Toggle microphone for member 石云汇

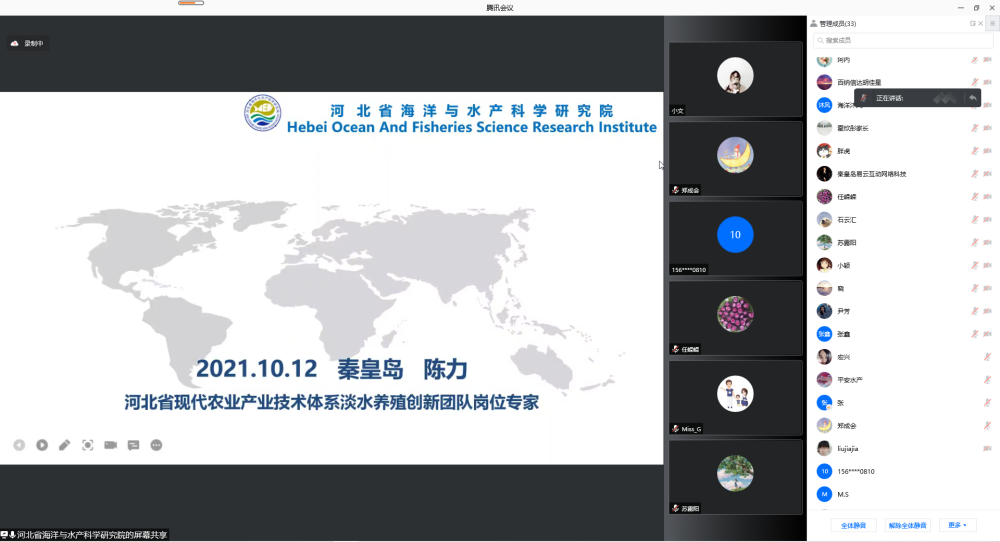tap(974, 219)
